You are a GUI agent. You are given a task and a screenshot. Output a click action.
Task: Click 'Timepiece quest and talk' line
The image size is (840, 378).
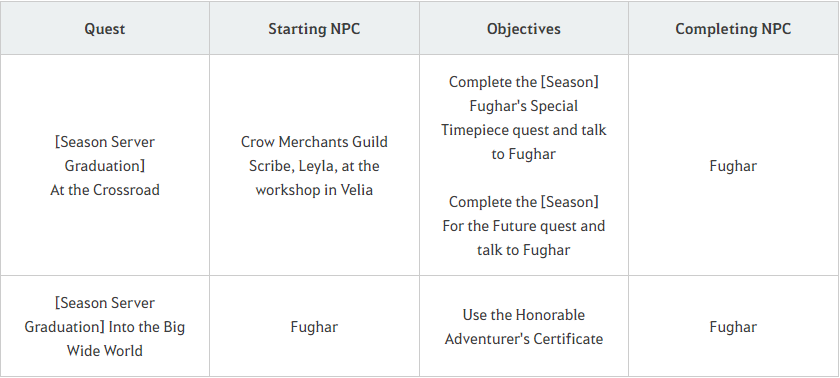tap(523, 130)
